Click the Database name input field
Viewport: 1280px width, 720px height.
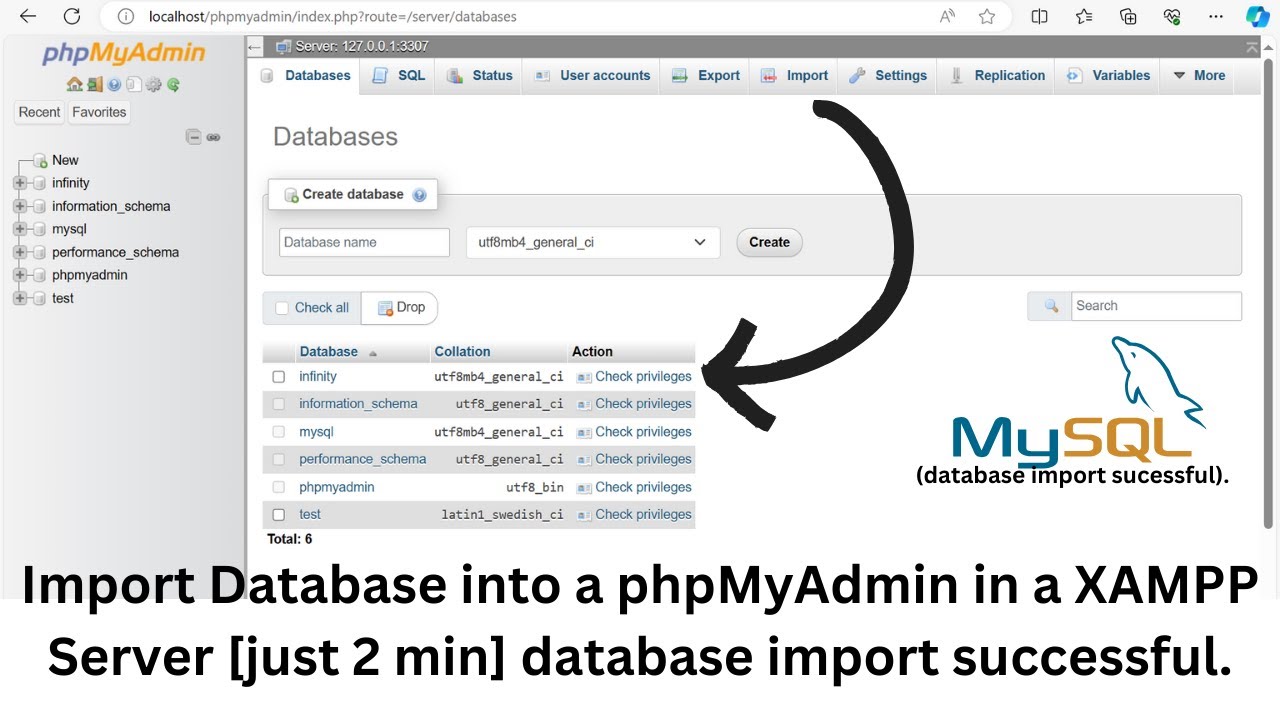(x=364, y=242)
